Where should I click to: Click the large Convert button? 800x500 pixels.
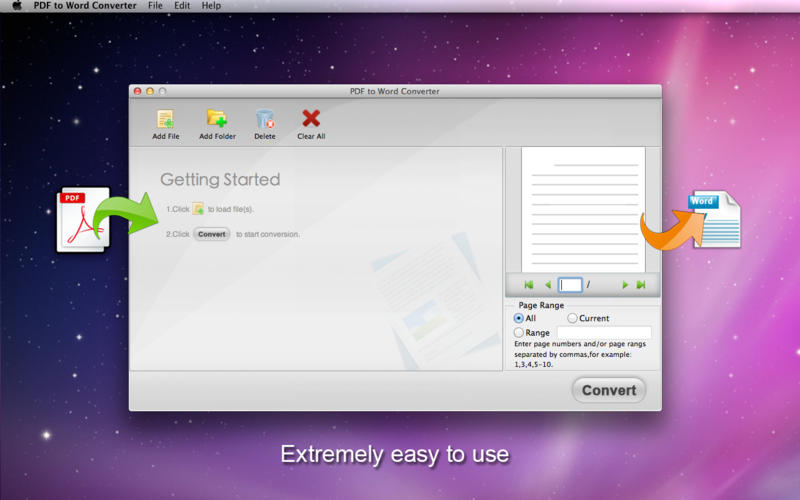click(609, 390)
